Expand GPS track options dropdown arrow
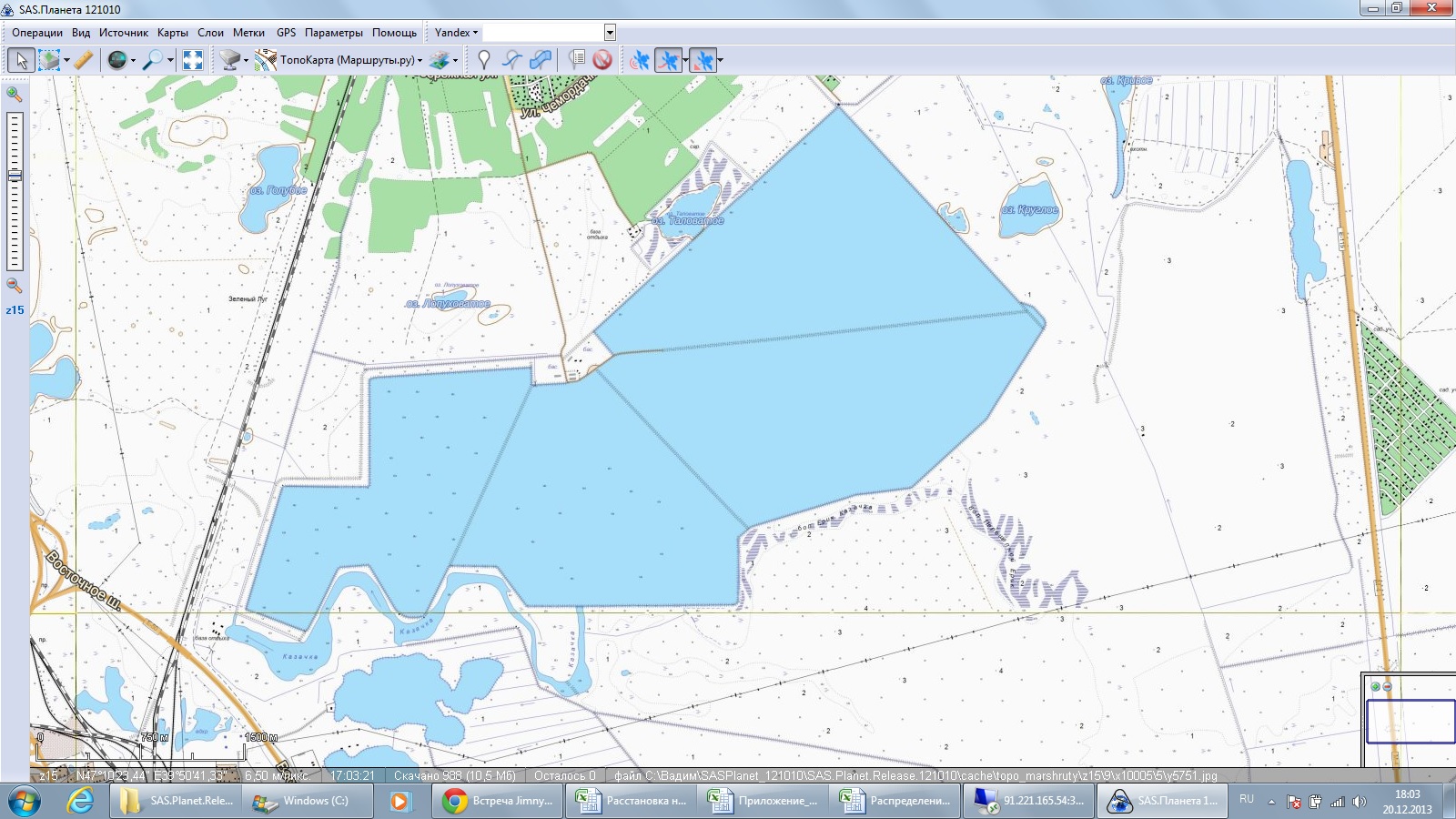 (684, 61)
